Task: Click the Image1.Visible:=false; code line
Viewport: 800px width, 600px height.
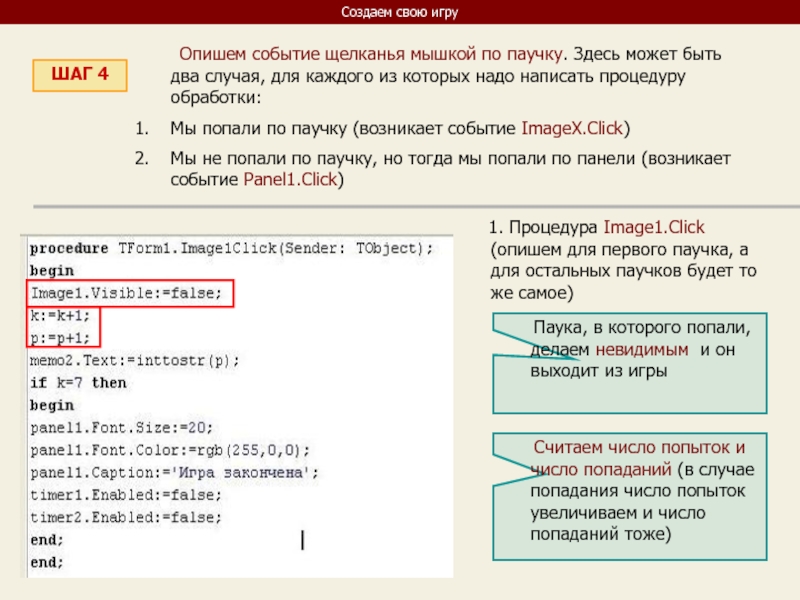Action: pos(132,293)
